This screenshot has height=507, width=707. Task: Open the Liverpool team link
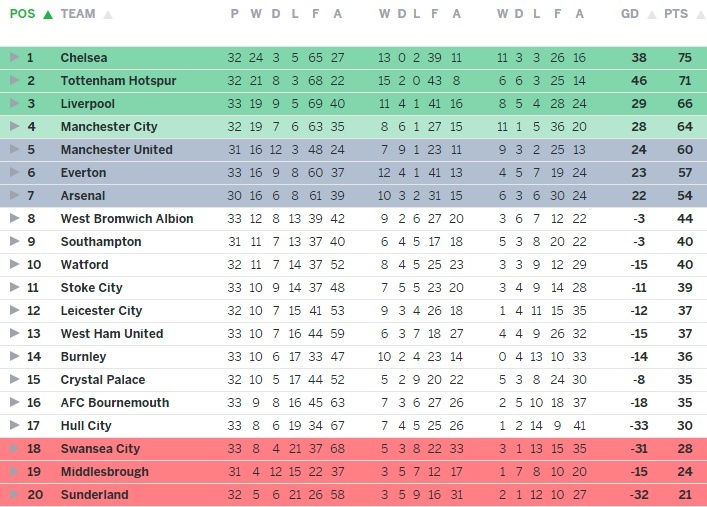(87, 104)
